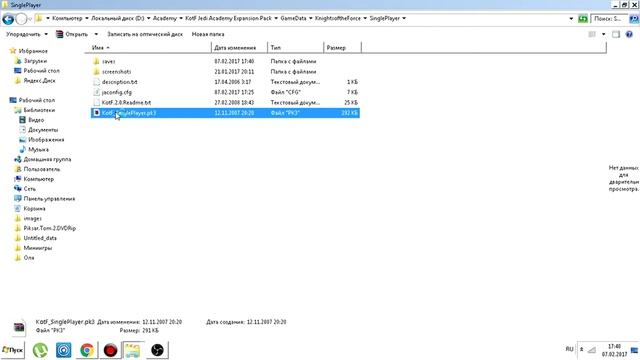The height and width of the screenshot is (360, 640).
Task: Sort by Дата изменения column header
Action: tap(240, 48)
